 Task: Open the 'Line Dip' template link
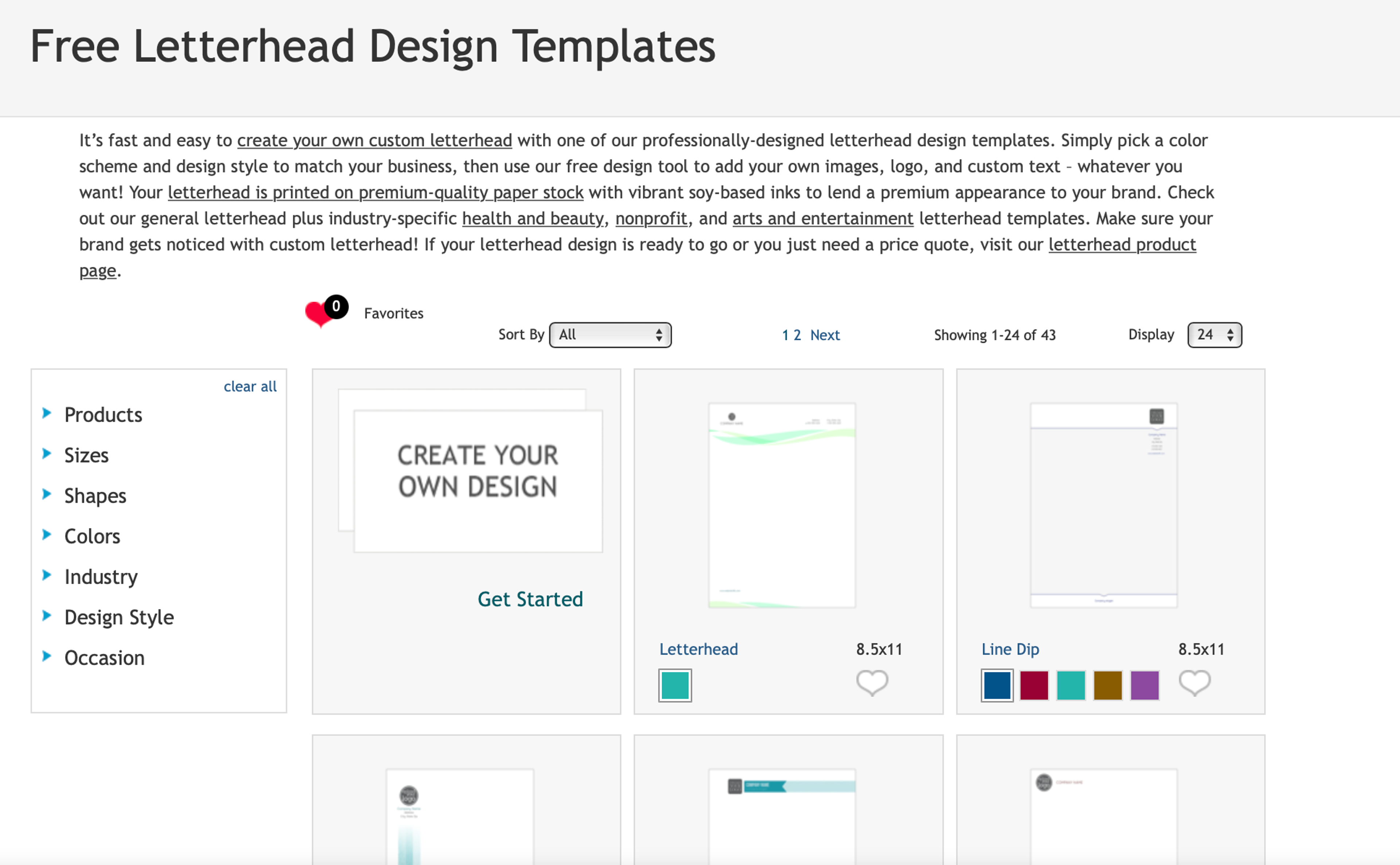tap(1010, 649)
